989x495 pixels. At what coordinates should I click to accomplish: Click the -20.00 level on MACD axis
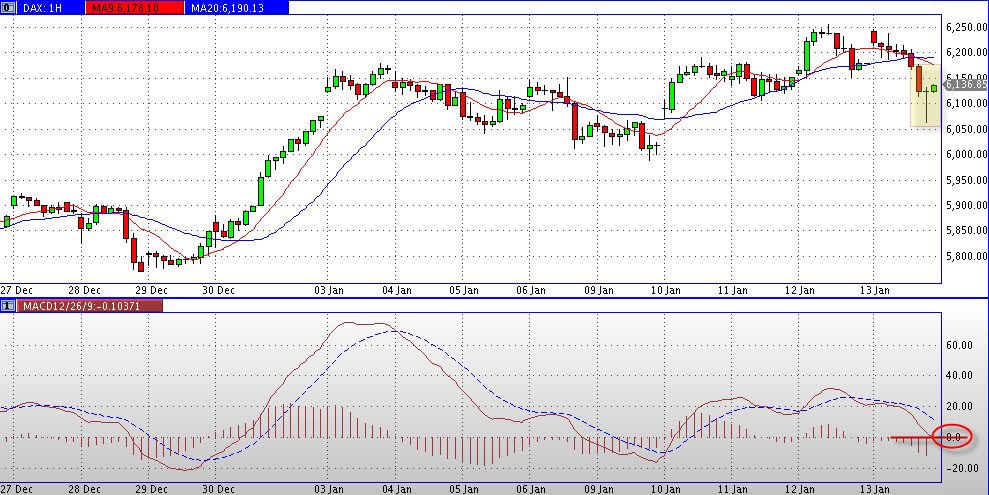click(957, 467)
